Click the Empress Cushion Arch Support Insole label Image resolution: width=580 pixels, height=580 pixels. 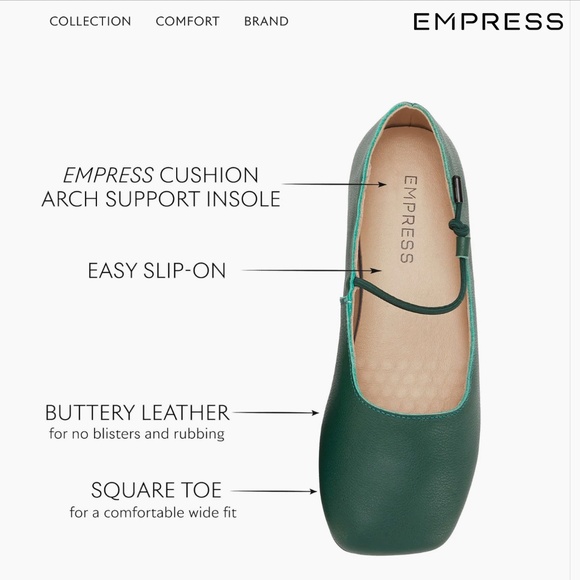[x=161, y=187]
